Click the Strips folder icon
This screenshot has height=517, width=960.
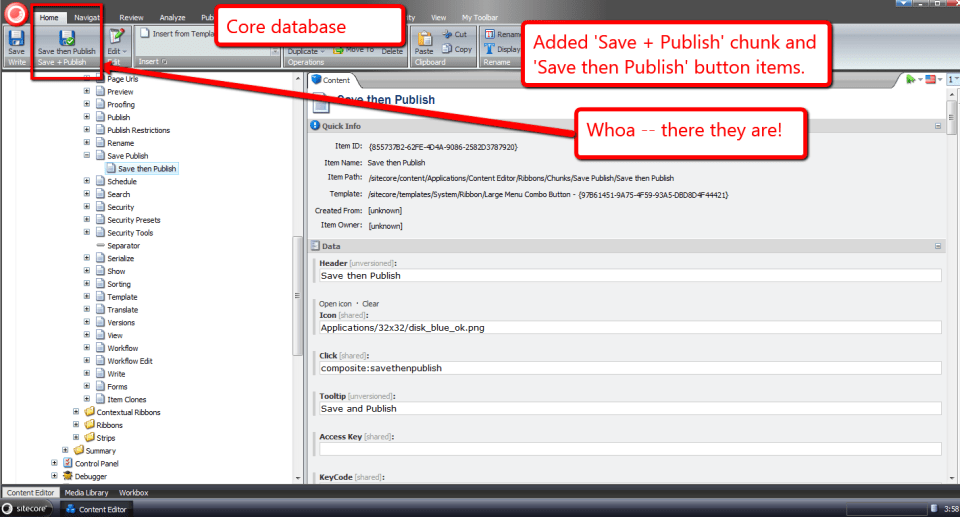point(89,437)
